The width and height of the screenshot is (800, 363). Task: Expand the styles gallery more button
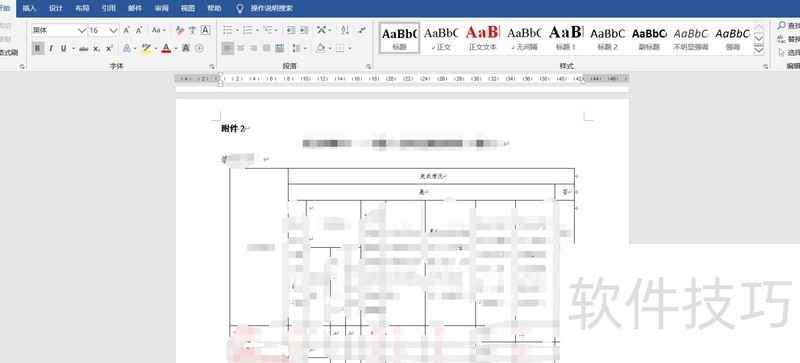(759, 50)
